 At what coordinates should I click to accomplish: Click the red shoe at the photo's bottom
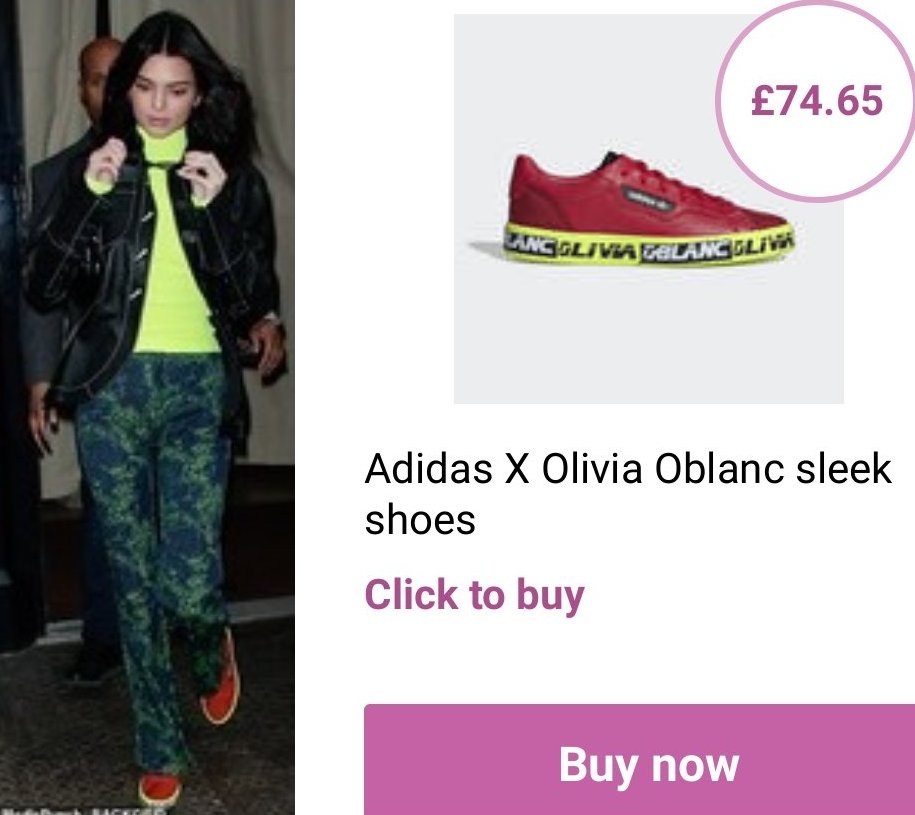pos(159,789)
